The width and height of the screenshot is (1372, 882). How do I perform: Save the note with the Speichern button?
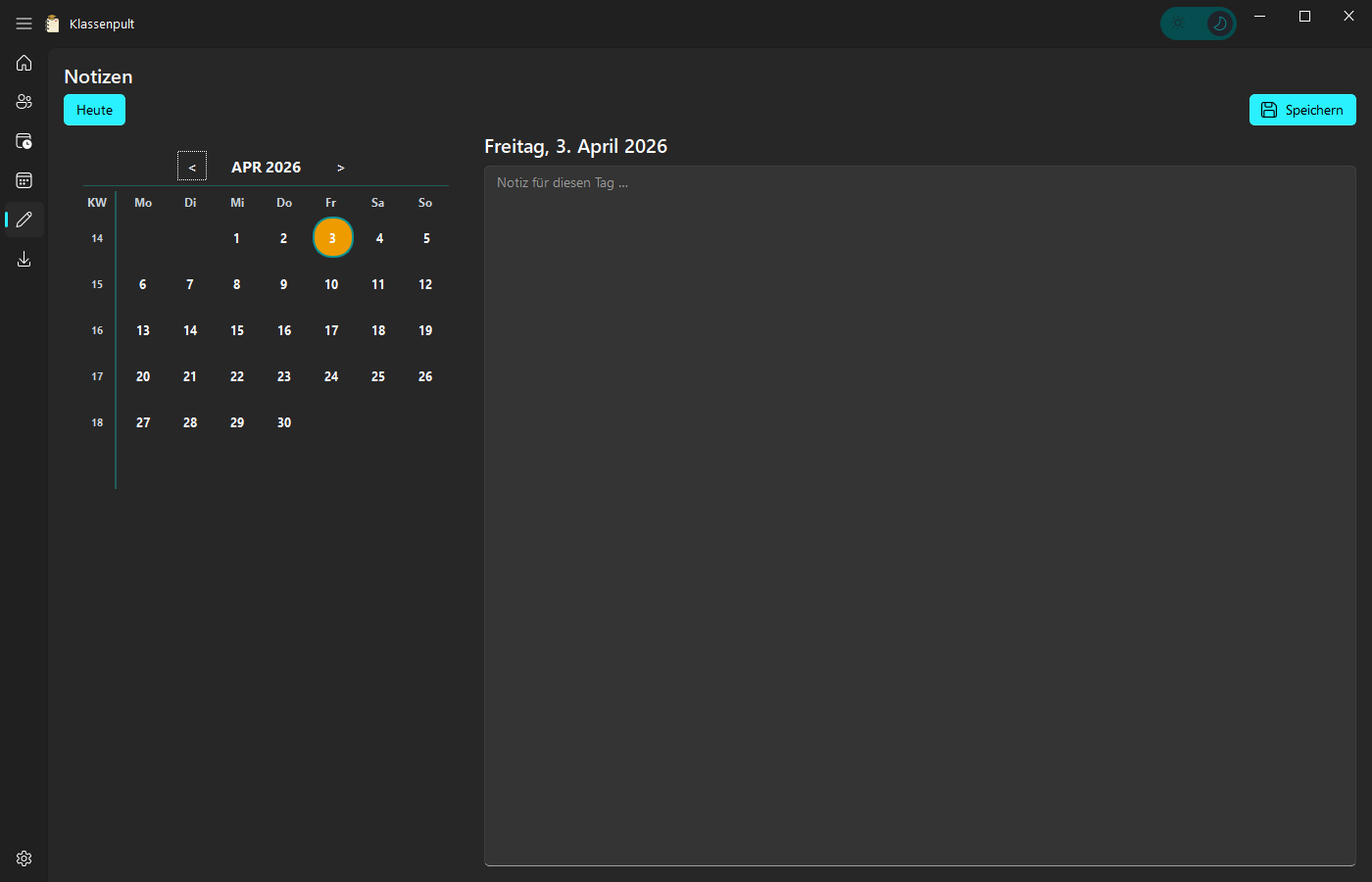click(x=1302, y=110)
